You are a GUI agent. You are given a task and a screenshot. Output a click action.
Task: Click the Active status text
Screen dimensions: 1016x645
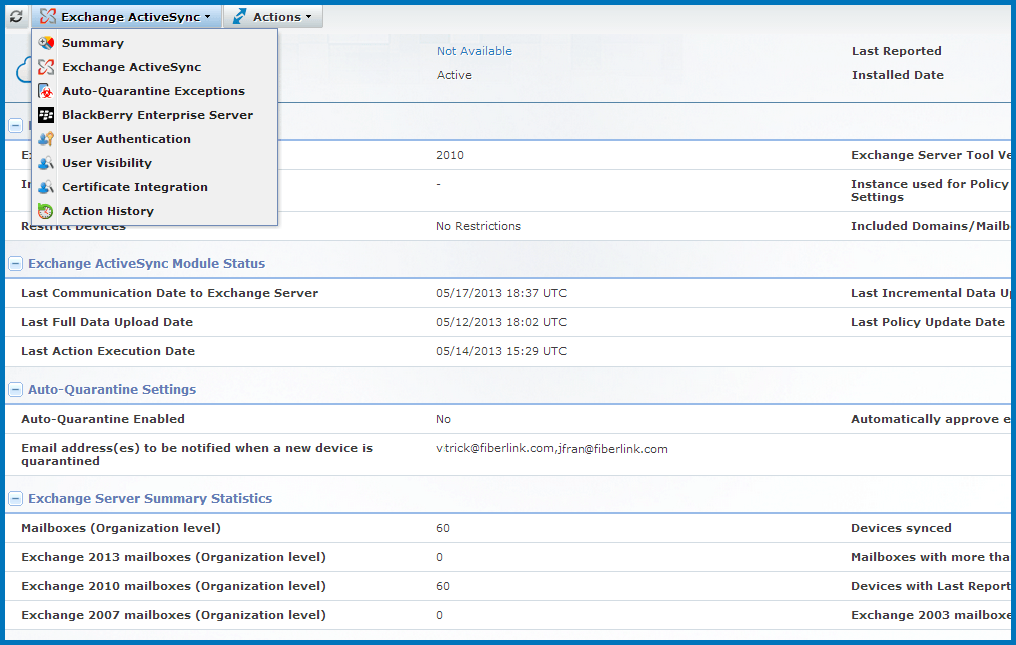(454, 75)
